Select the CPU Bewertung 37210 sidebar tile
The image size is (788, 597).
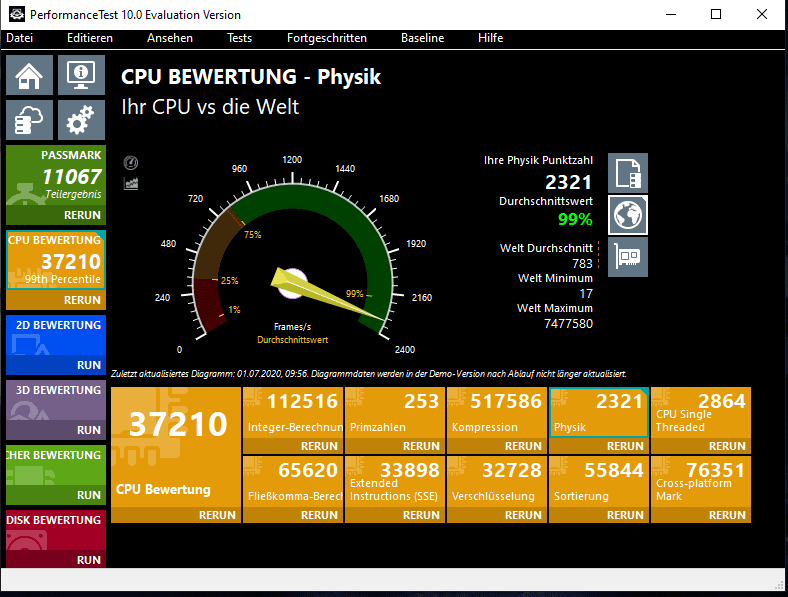tap(56, 260)
